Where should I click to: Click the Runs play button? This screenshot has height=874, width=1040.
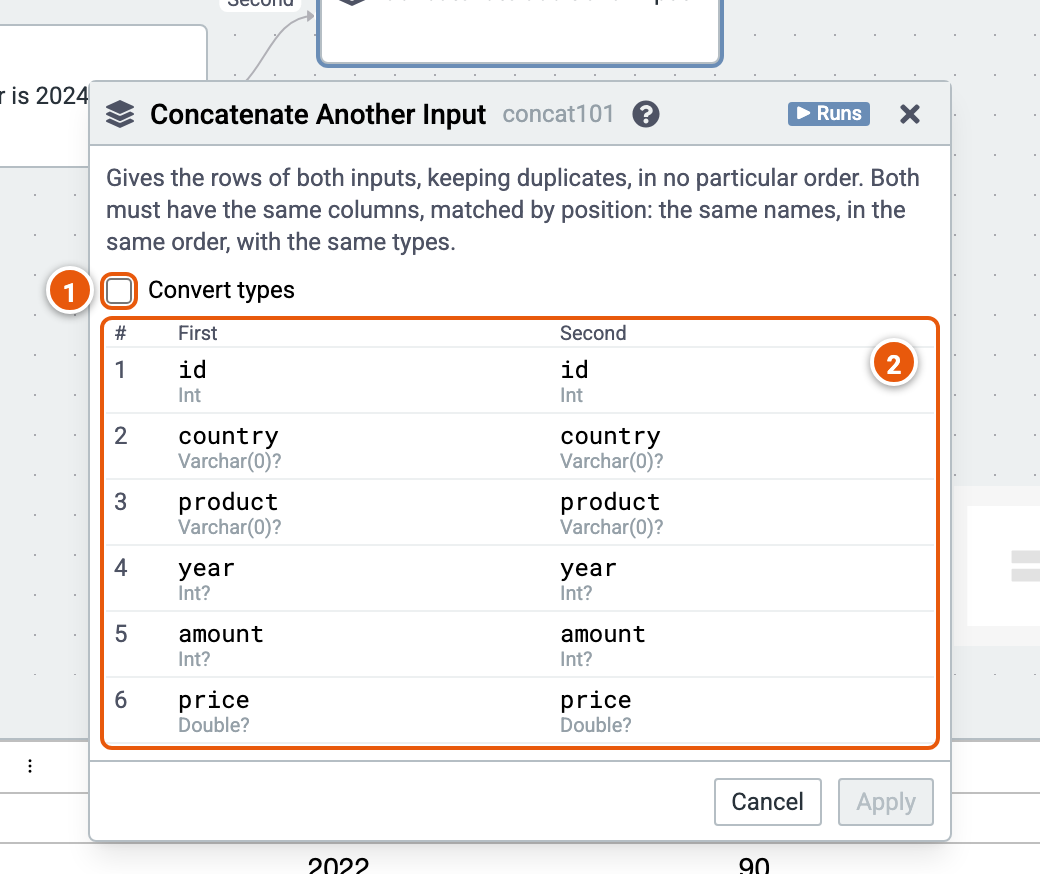[x=828, y=113]
